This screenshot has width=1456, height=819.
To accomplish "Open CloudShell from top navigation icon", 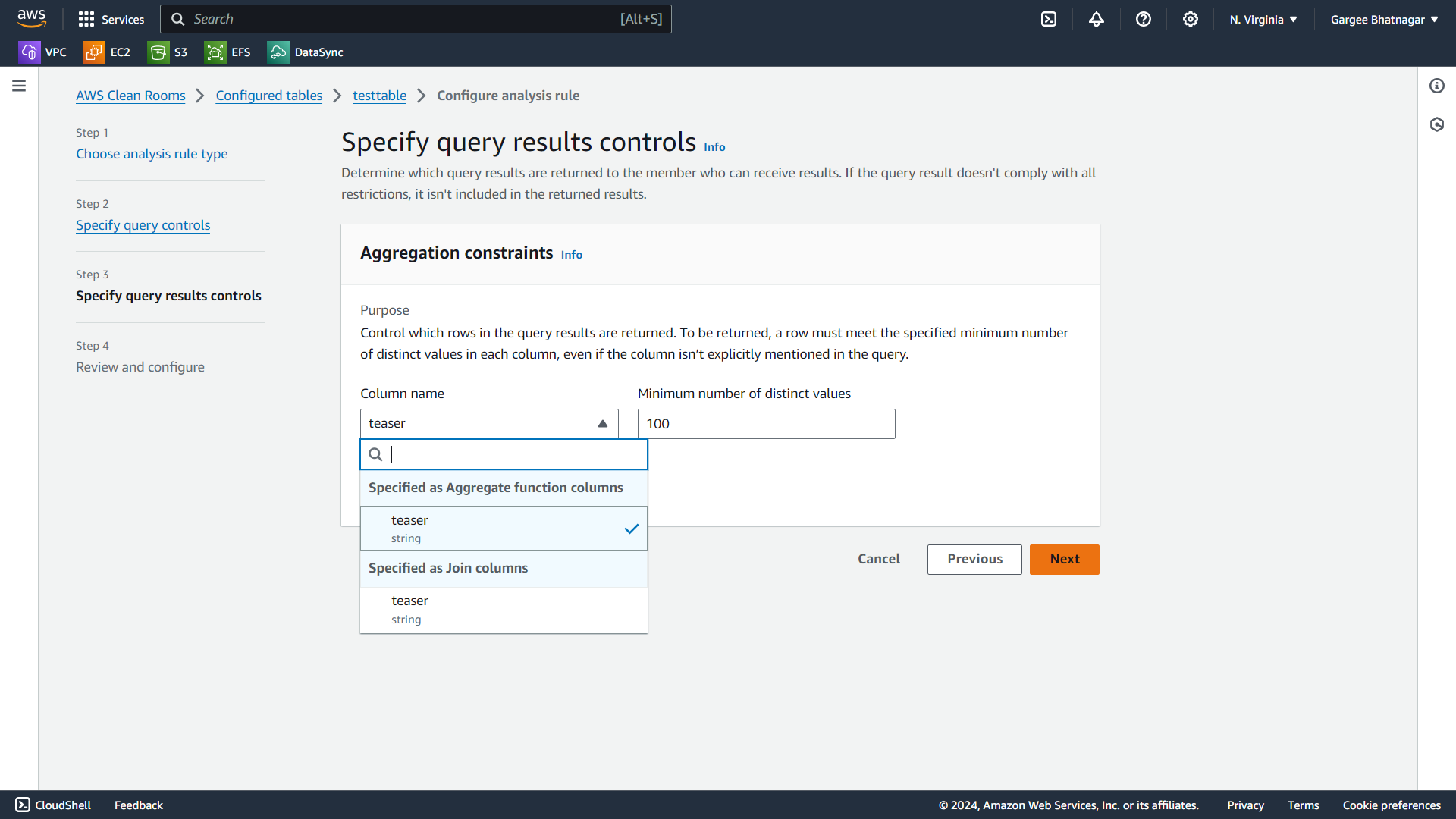I will click(x=1049, y=20).
